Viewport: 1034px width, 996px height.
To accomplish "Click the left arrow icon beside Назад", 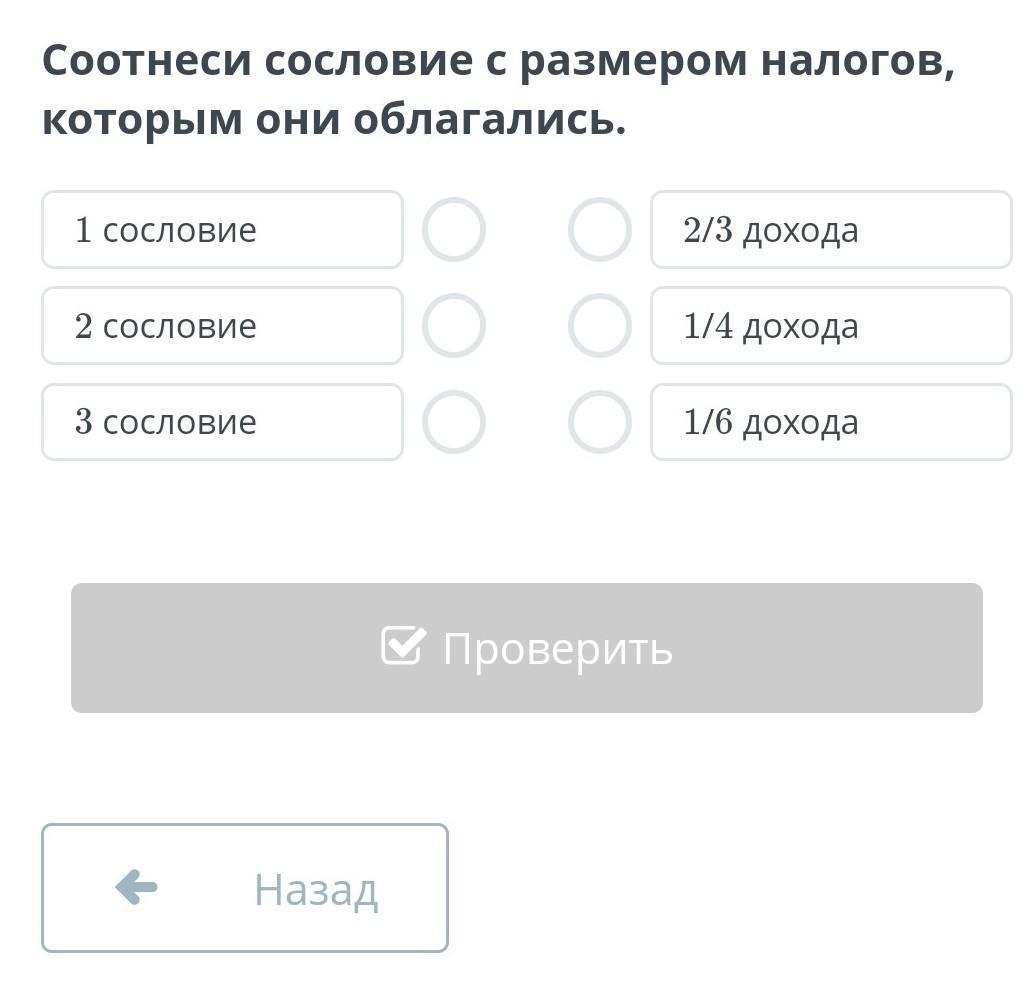I will (x=136, y=887).
